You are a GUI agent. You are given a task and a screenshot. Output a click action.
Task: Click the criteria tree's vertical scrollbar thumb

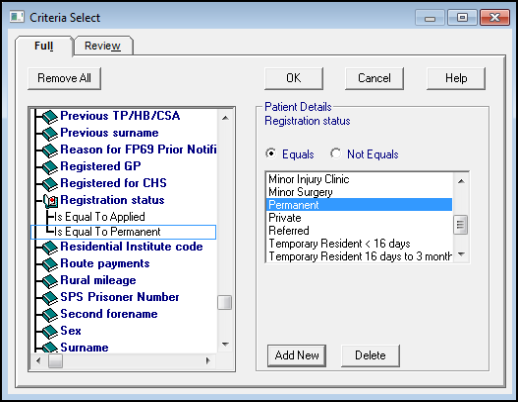click(225, 303)
